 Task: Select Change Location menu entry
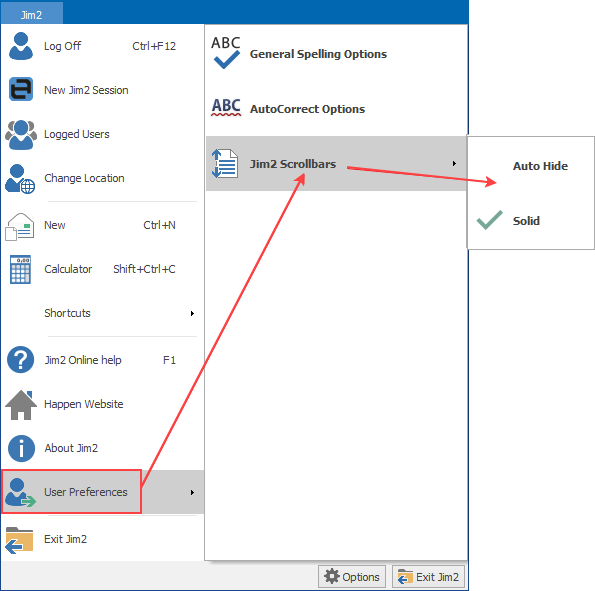[x=102, y=178]
